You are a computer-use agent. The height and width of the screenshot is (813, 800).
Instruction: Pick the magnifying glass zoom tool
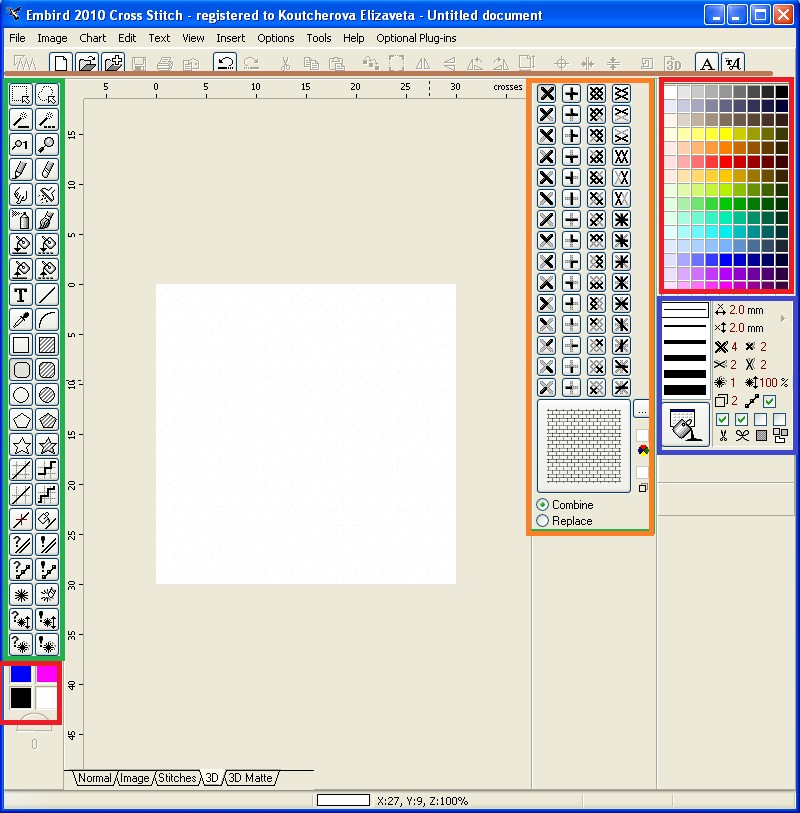tap(47, 145)
